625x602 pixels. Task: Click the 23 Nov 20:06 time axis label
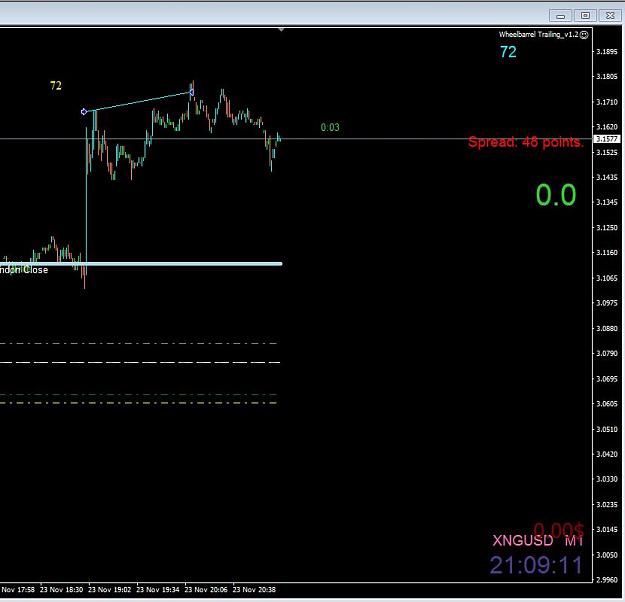coord(206,590)
